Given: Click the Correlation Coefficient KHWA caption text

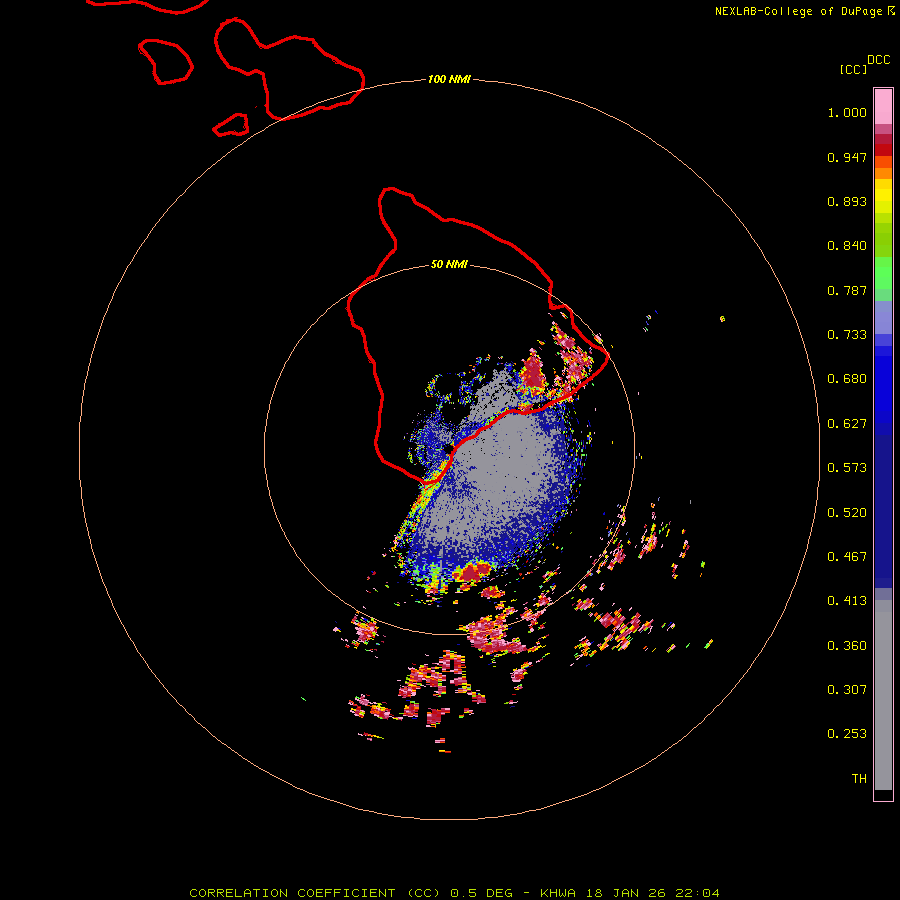Looking at the screenshot, I should 454,893.
